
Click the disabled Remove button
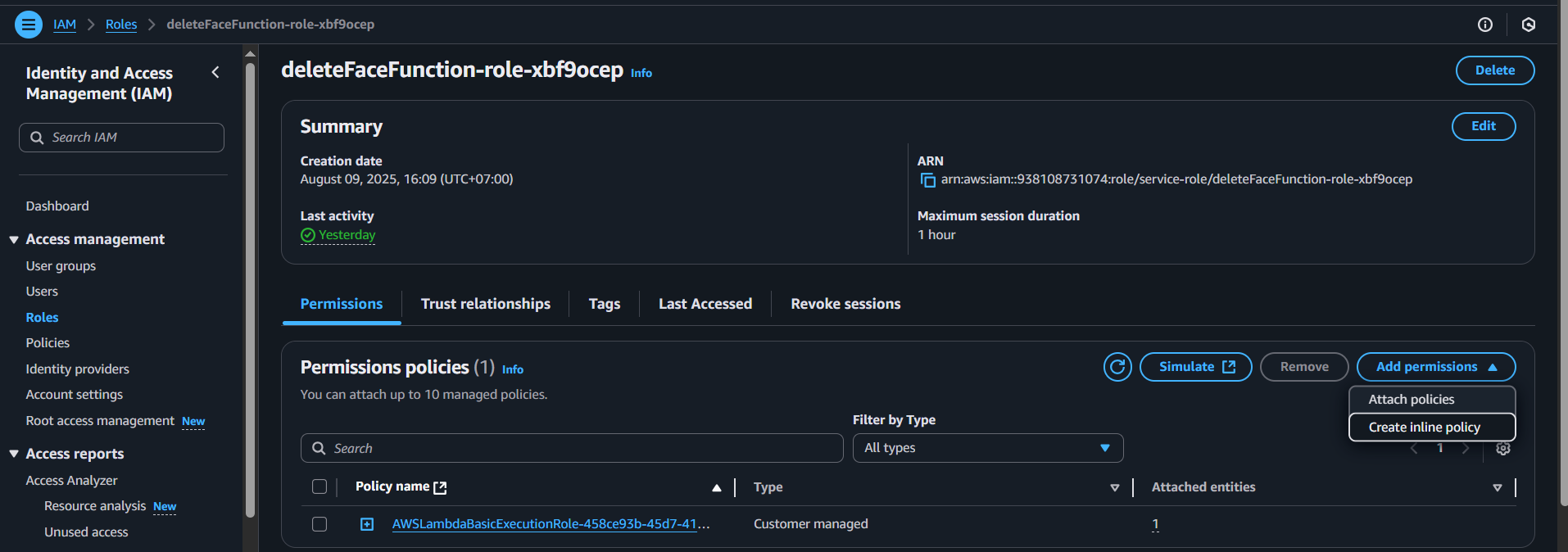coord(1304,367)
